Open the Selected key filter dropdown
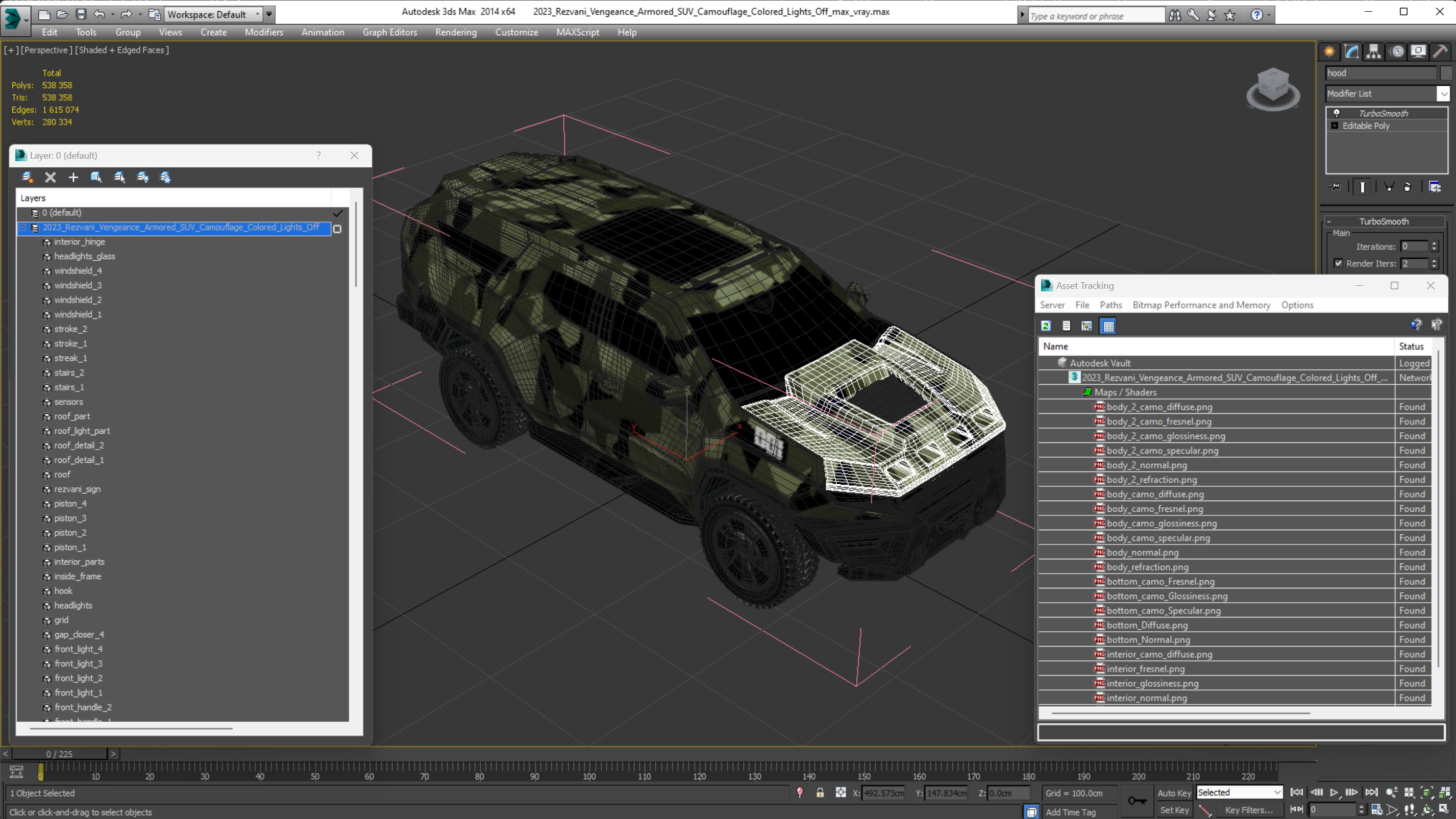Image resolution: width=1456 pixels, height=819 pixels. 1239,792
